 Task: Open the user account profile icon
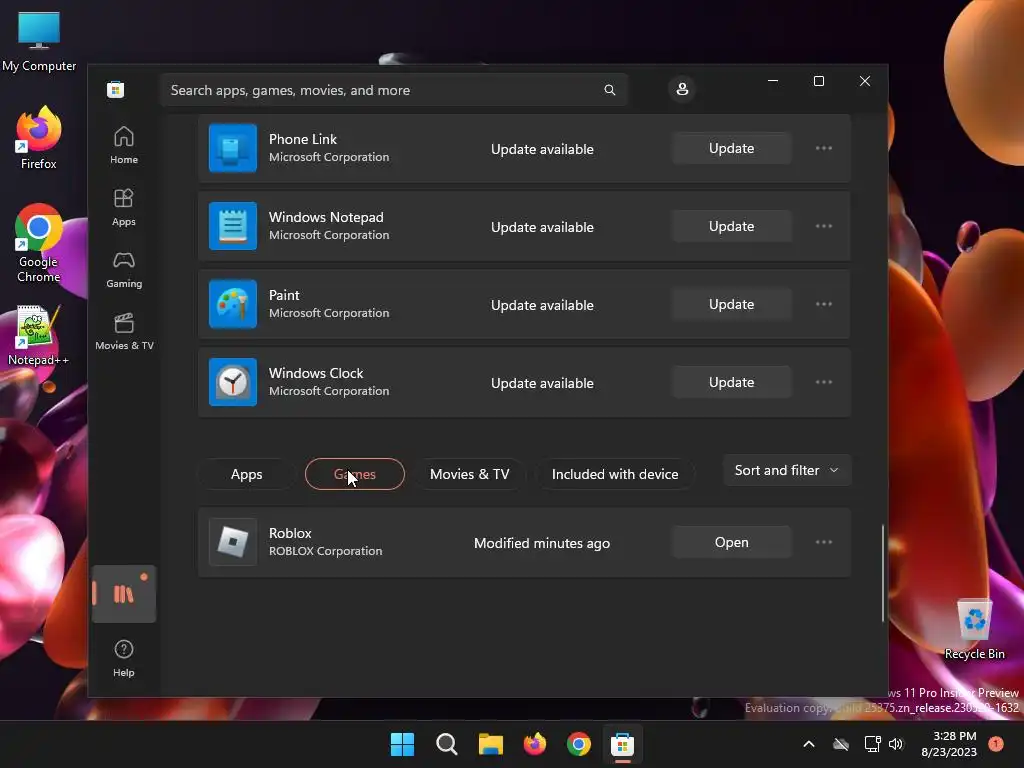(682, 89)
